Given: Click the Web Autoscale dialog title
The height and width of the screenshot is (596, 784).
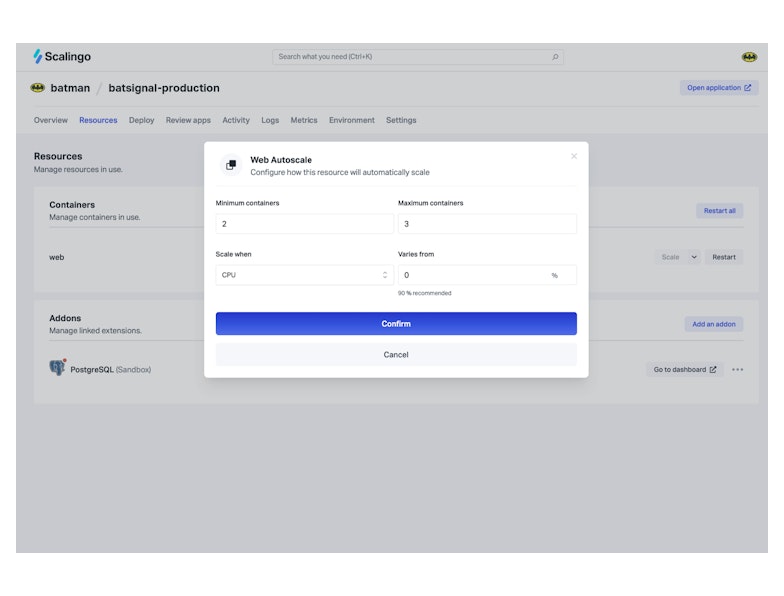Looking at the screenshot, I should click(281, 160).
